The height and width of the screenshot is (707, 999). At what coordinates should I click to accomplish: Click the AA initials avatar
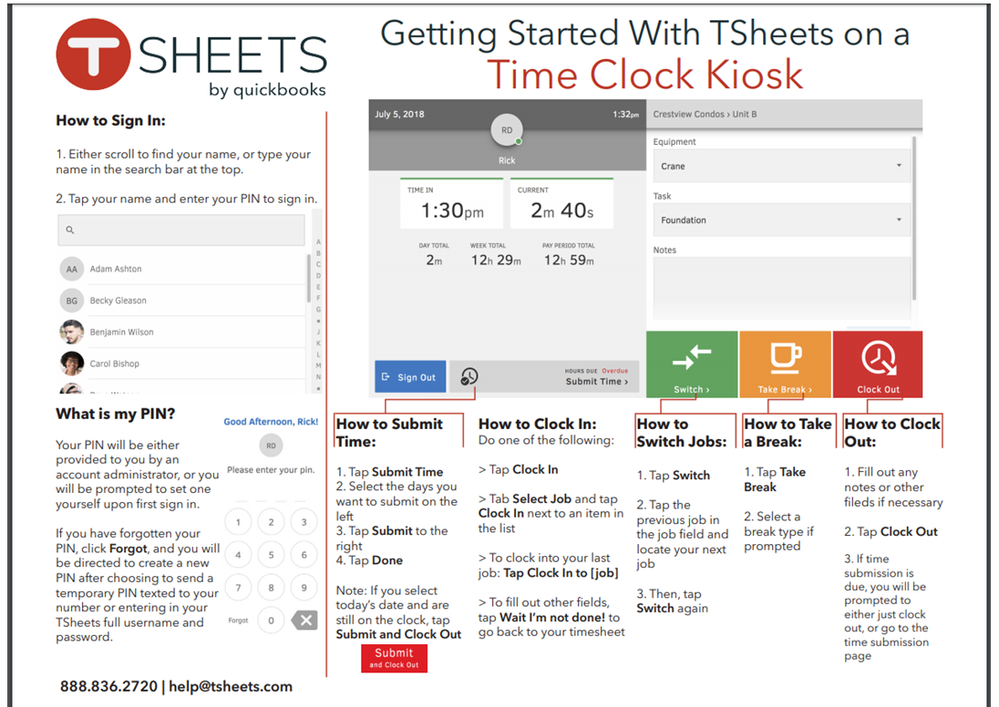point(72,269)
